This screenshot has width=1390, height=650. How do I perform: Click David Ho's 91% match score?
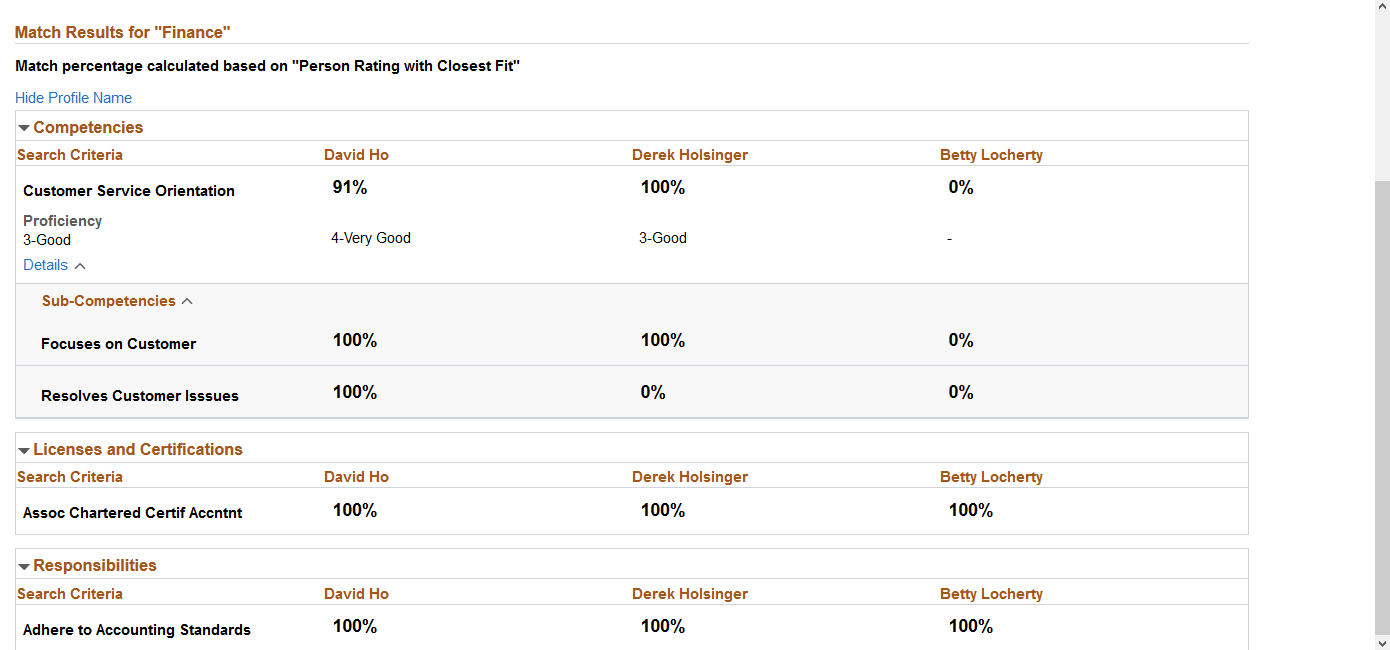point(350,187)
